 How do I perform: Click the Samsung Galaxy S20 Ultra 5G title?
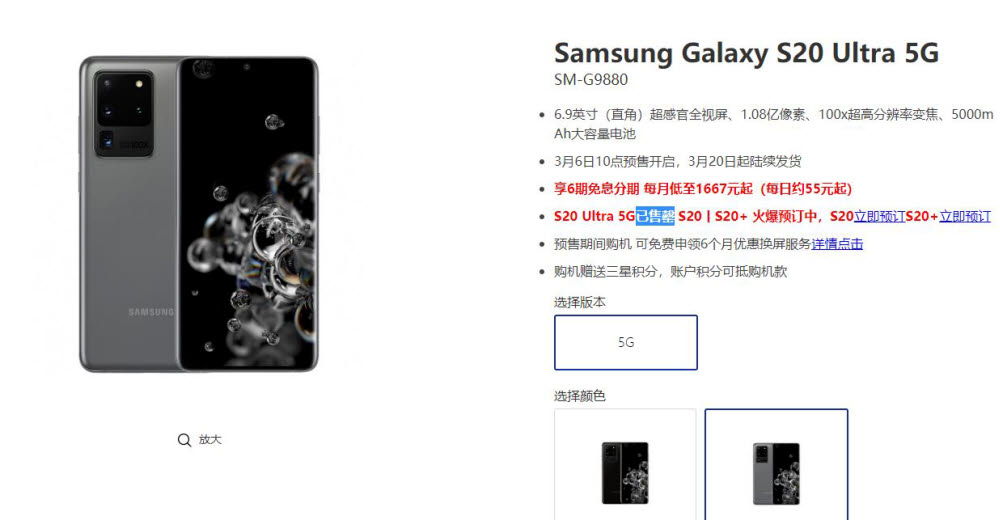(x=746, y=53)
